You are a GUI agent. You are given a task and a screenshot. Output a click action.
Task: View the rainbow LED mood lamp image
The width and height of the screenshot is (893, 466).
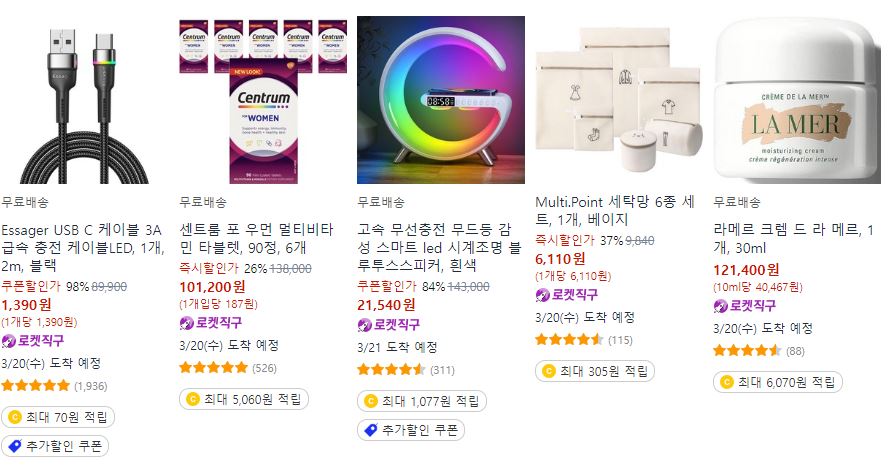point(441,100)
